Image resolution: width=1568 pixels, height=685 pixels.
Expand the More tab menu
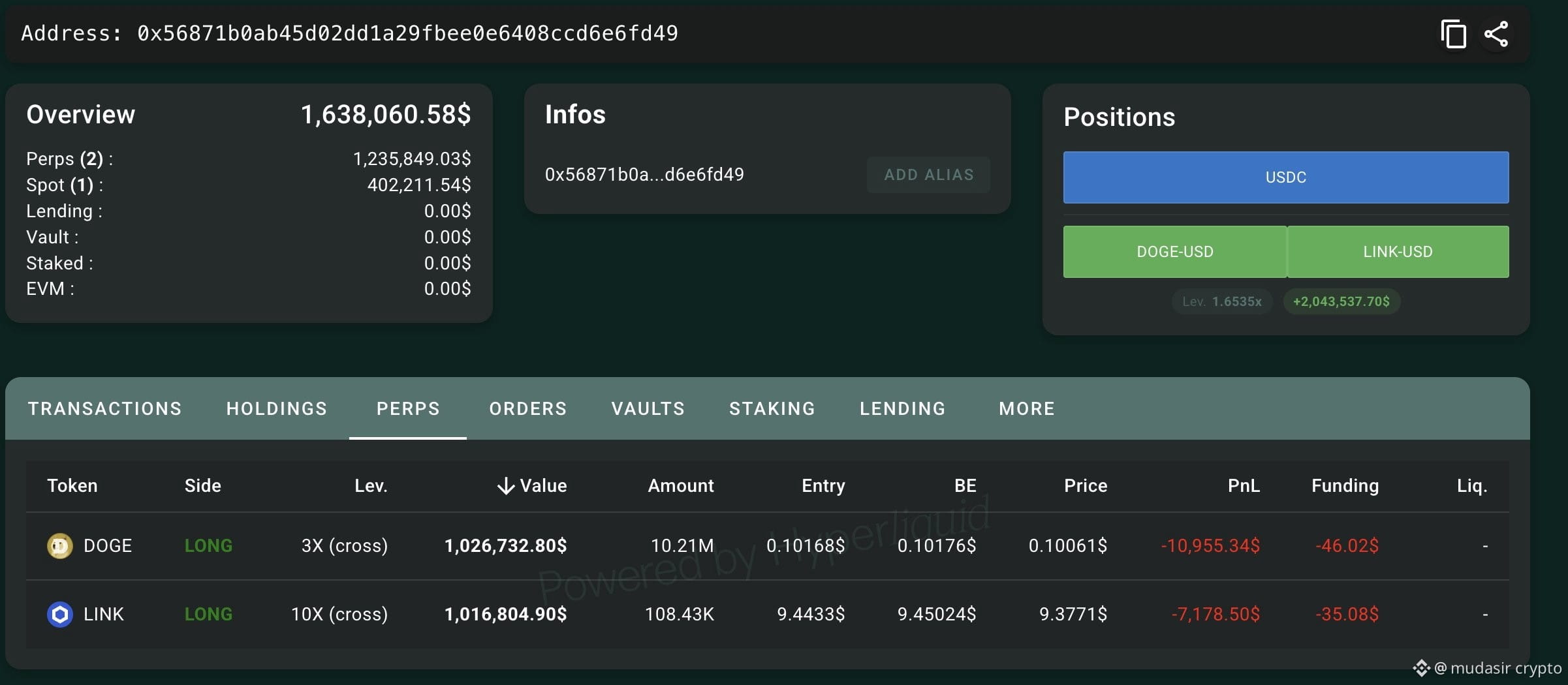point(1026,408)
